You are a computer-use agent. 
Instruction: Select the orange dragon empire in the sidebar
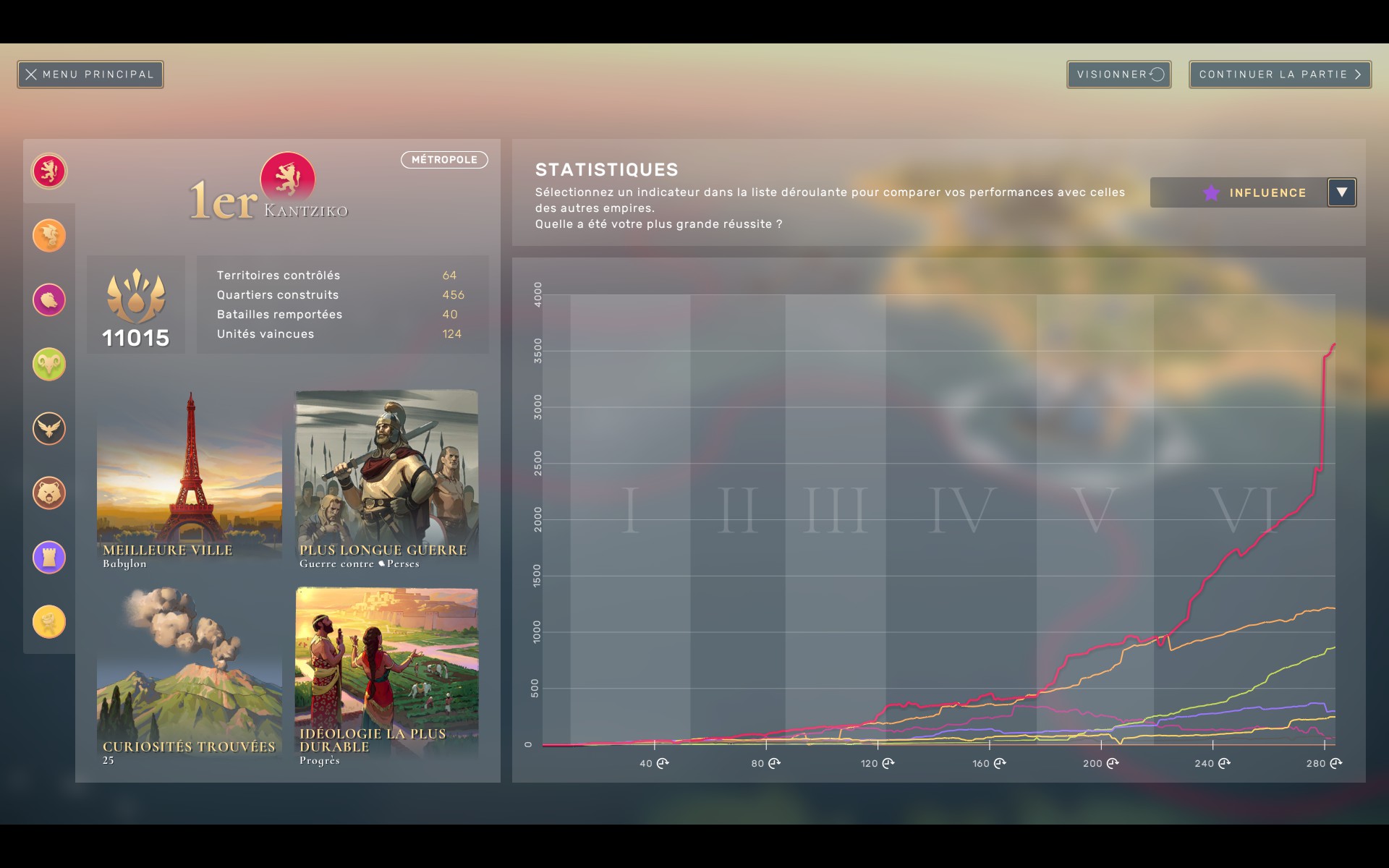coord(48,235)
